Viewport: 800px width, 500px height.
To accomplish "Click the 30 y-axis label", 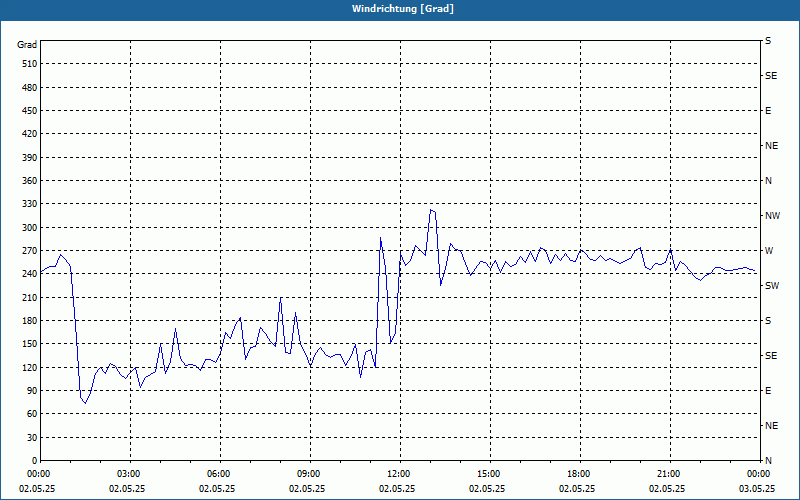I will 32,438.
